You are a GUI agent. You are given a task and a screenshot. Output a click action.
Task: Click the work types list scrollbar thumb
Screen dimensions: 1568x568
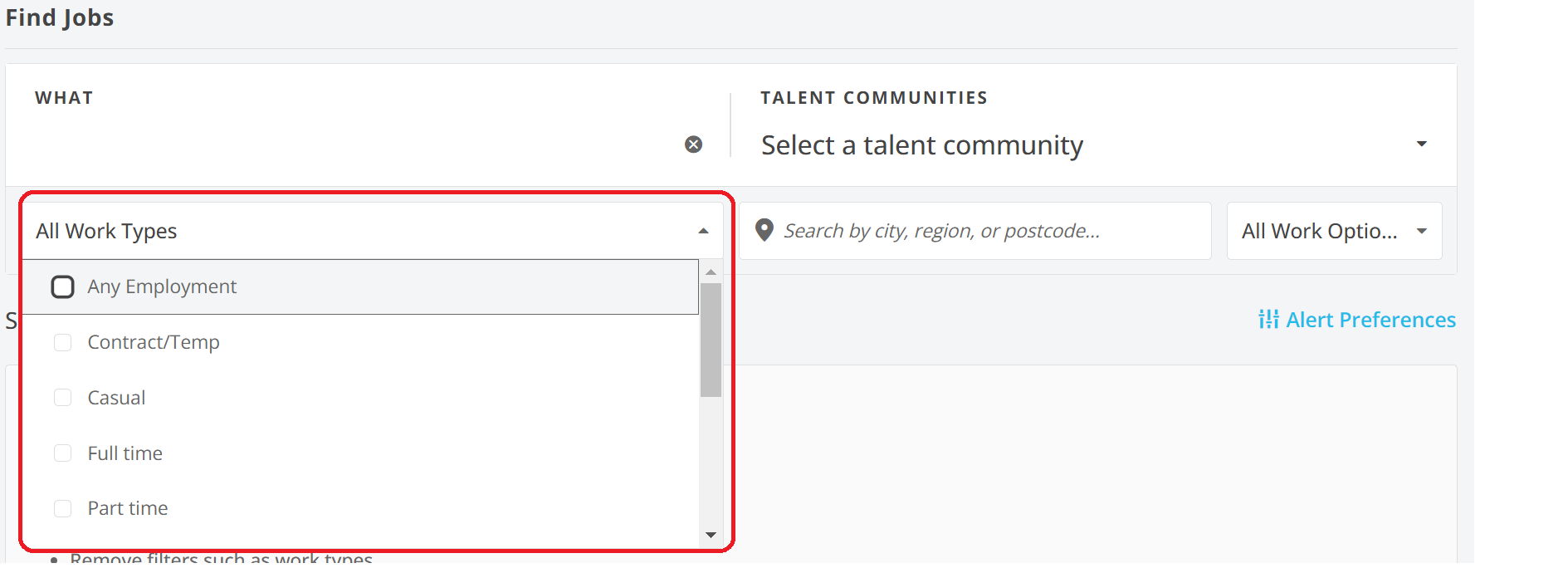(711, 340)
